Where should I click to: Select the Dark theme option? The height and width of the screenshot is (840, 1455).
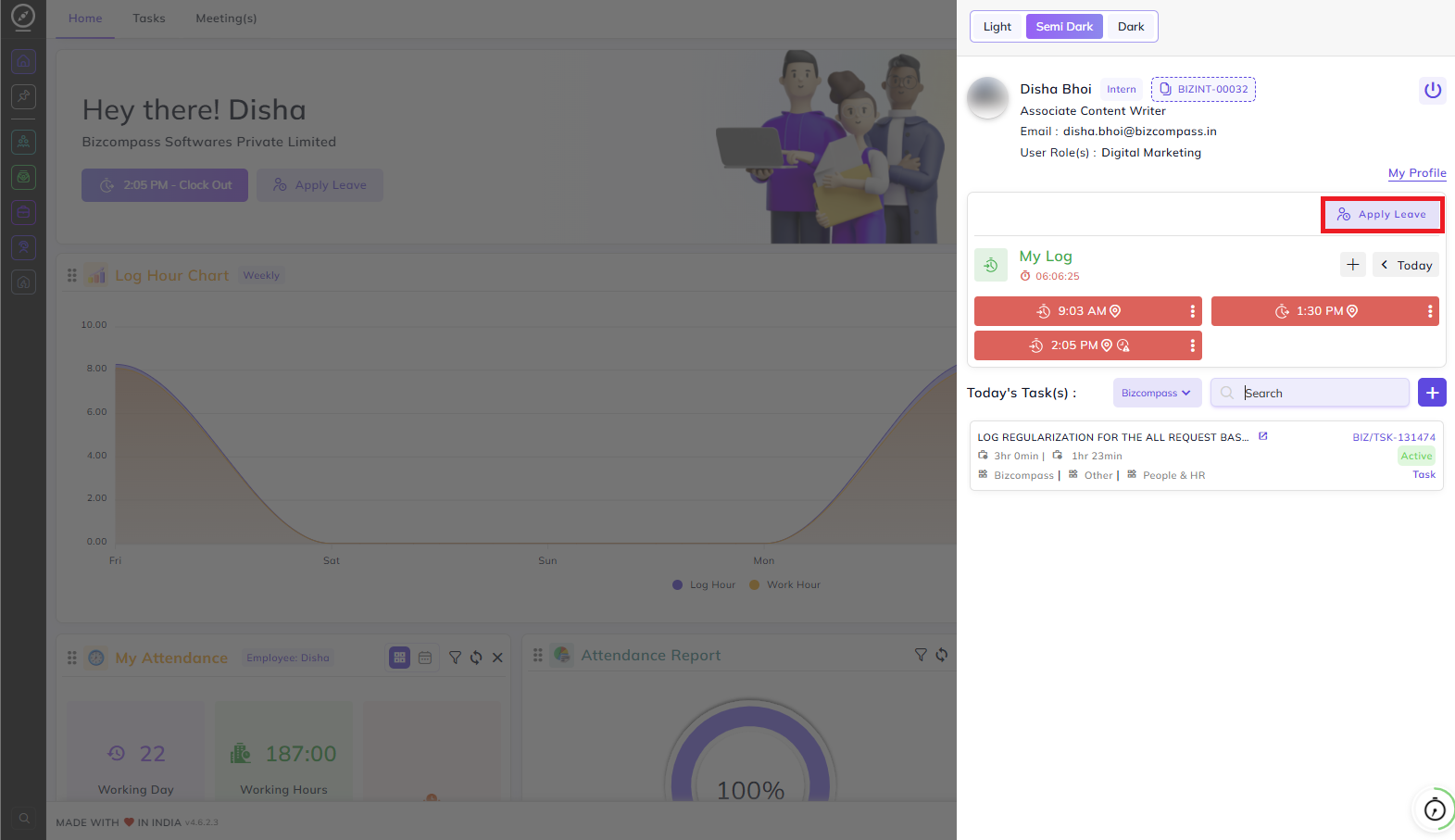[x=1131, y=27]
